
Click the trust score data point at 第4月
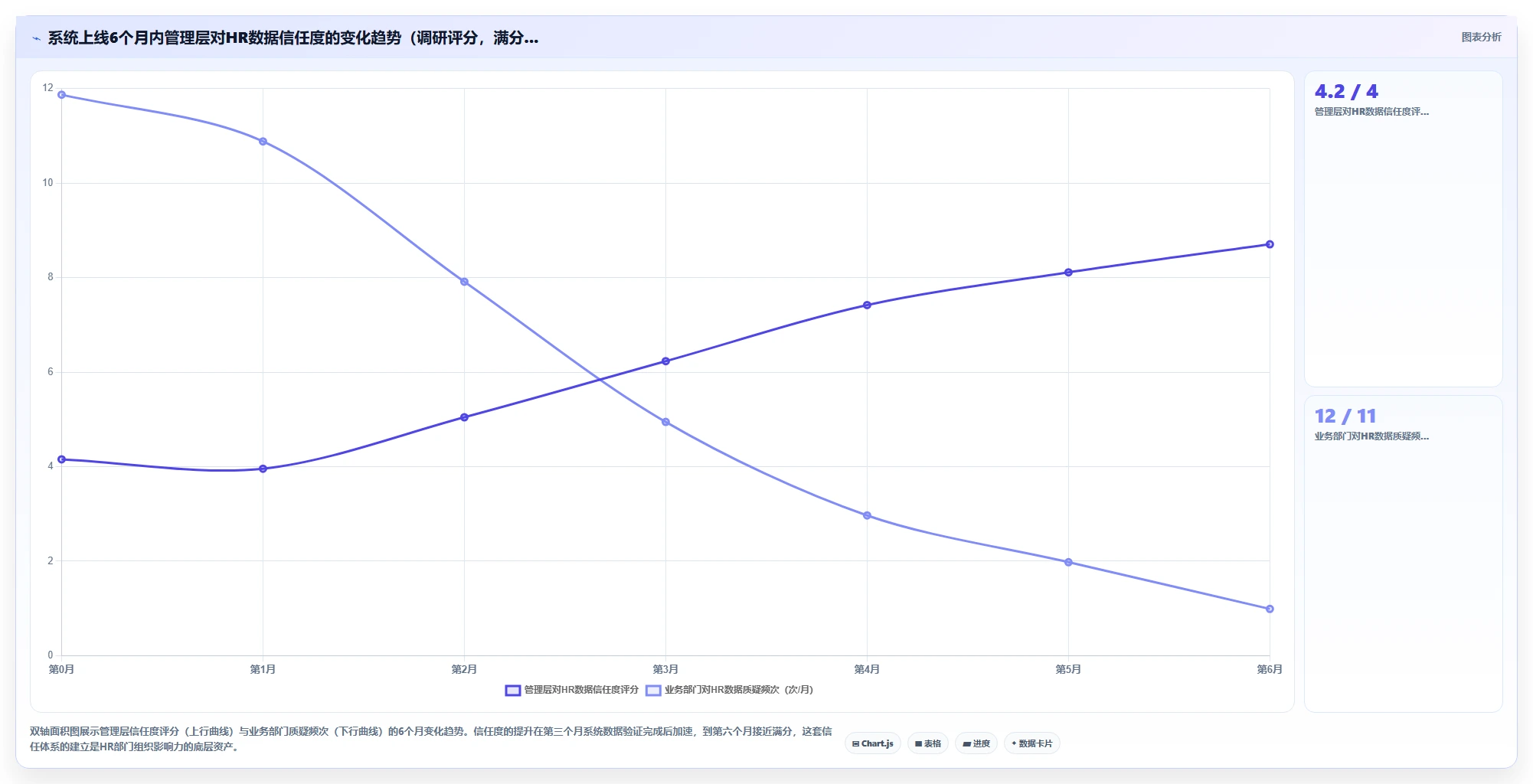[x=867, y=305]
